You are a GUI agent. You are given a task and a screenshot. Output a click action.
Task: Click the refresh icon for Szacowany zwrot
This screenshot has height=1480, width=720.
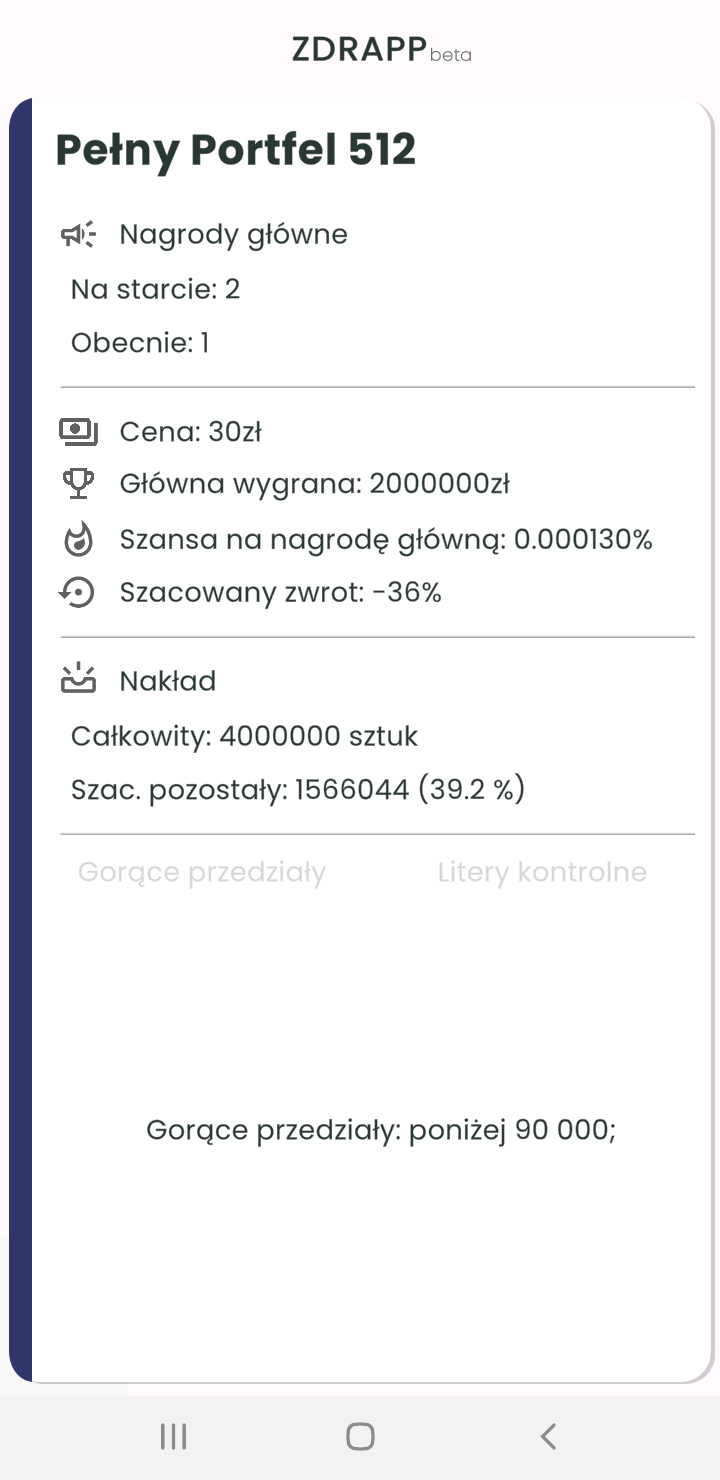(x=78, y=592)
